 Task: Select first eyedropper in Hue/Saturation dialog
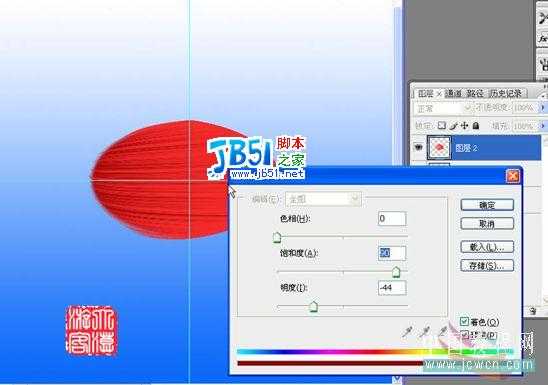[408, 332]
